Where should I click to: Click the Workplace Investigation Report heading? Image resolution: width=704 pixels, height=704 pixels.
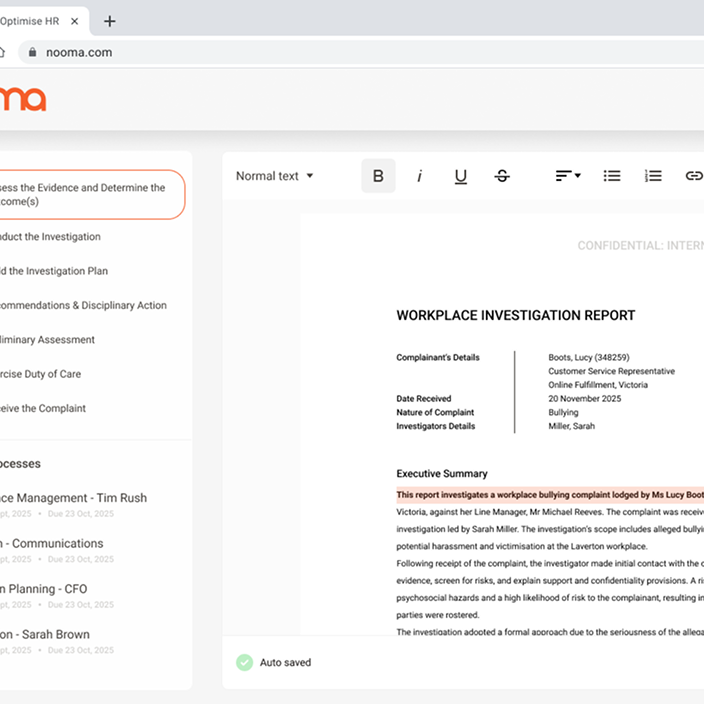515,315
